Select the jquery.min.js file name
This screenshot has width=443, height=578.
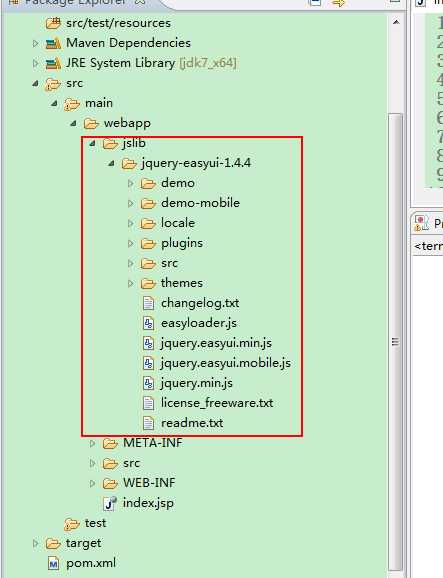[x=197, y=383]
